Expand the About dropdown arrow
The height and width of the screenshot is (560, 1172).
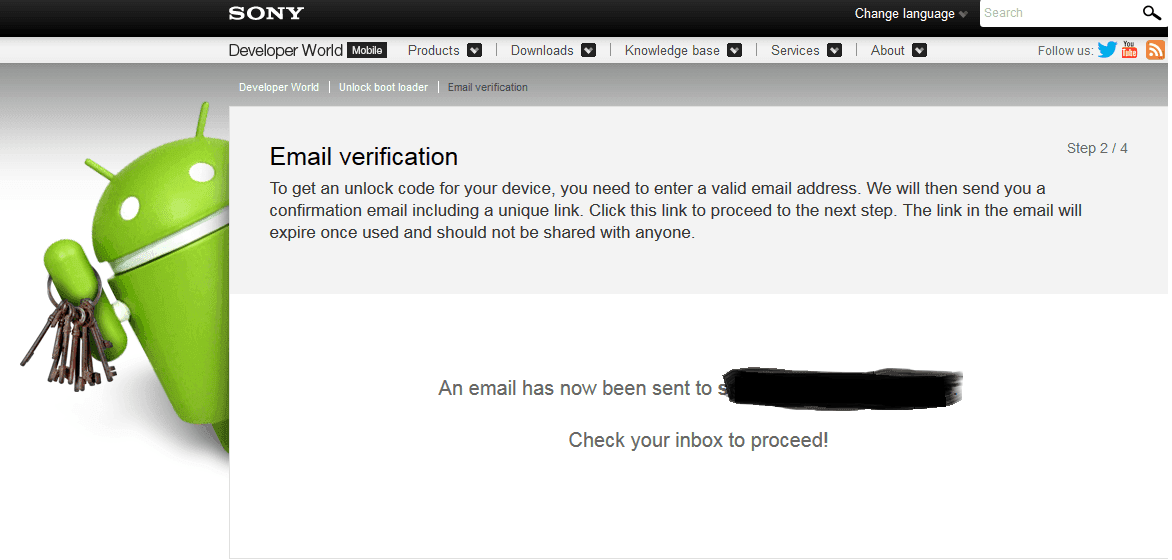(920, 50)
